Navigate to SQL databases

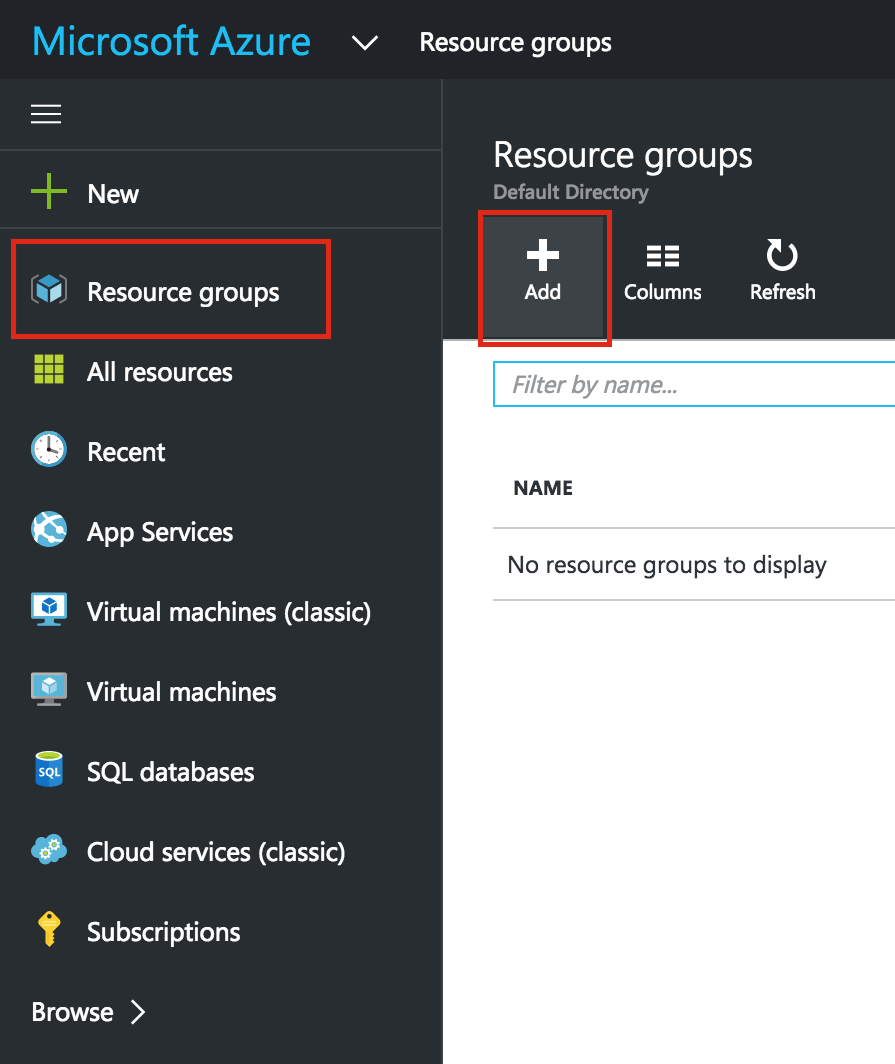point(221,772)
